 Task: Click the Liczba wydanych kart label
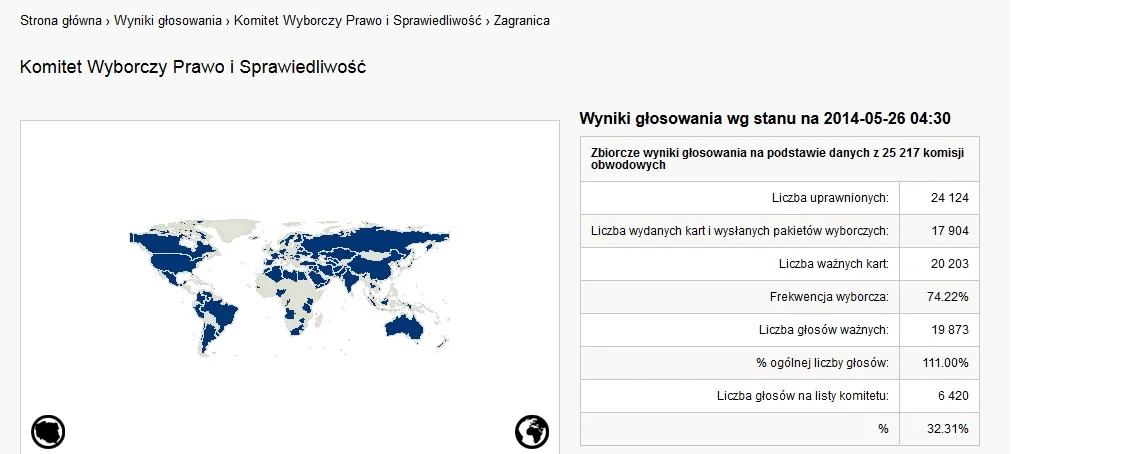pyautogui.click(x=740, y=231)
